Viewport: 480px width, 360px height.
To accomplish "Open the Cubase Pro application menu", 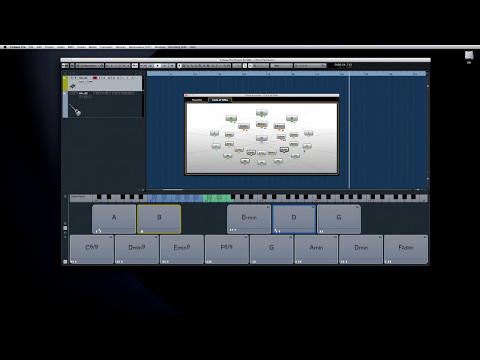I will coord(18,47).
